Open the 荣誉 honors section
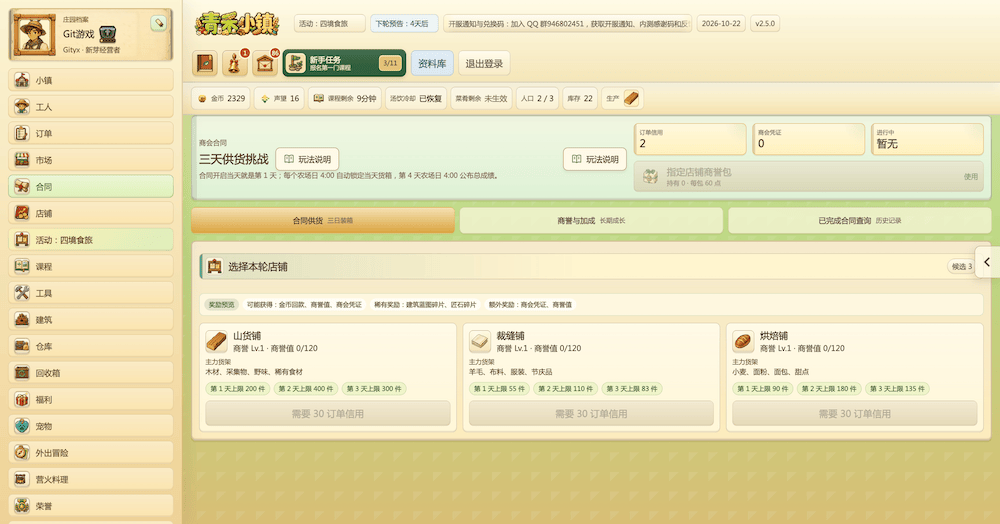Viewport: 1000px width, 524px height. pos(91,506)
